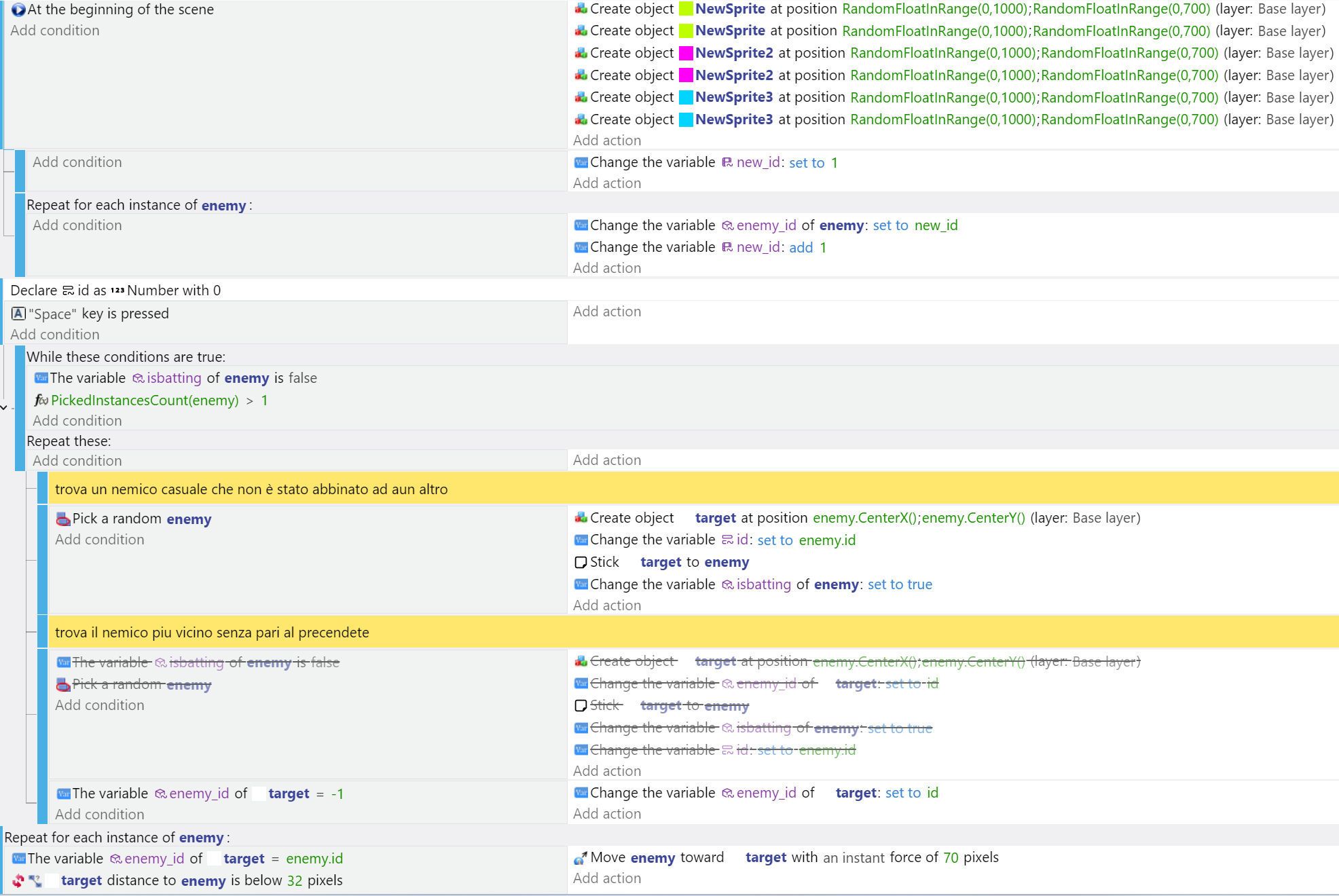Add action below the NewSprite3 create object actions

tap(607, 141)
